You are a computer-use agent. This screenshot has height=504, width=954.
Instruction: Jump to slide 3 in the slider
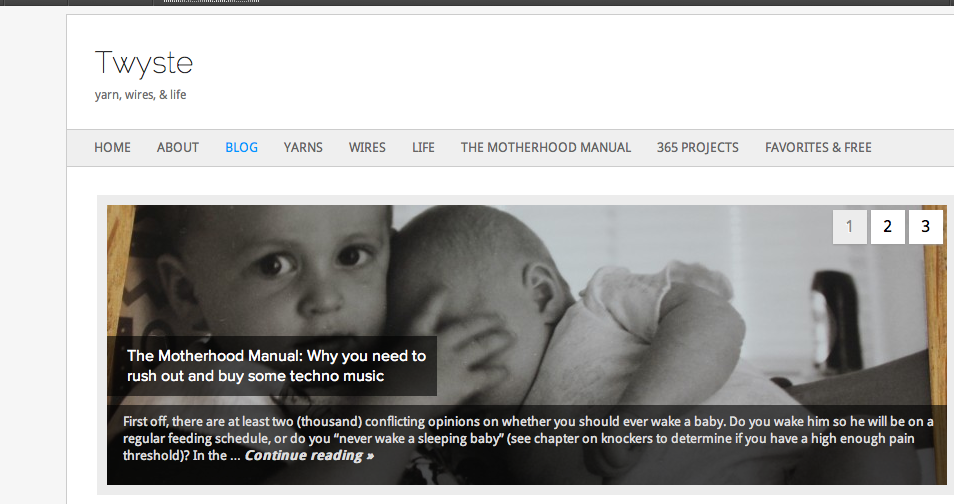(x=925, y=227)
